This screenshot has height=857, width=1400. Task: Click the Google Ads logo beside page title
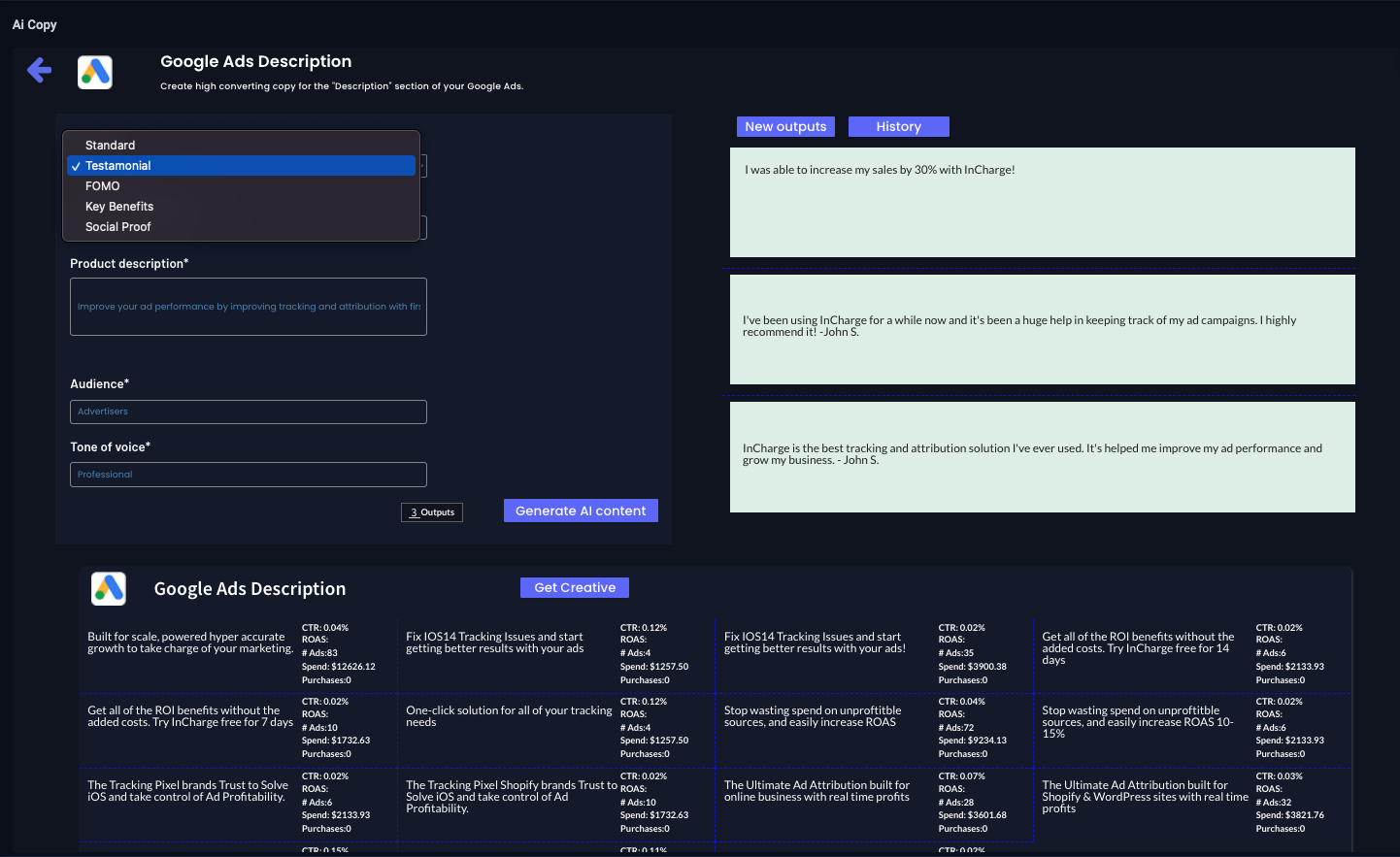pos(95,72)
